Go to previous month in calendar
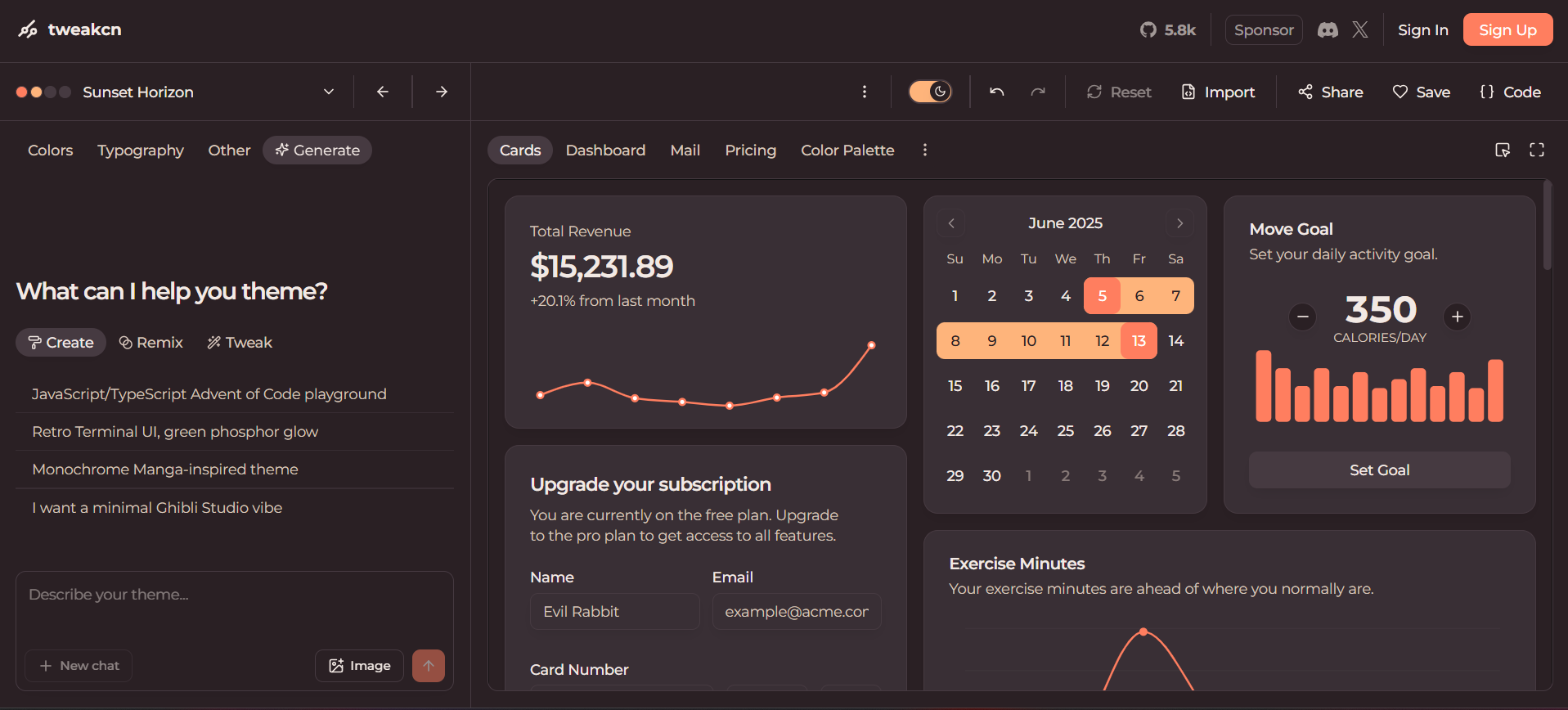The width and height of the screenshot is (1568, 710). [x=951, y=223]
